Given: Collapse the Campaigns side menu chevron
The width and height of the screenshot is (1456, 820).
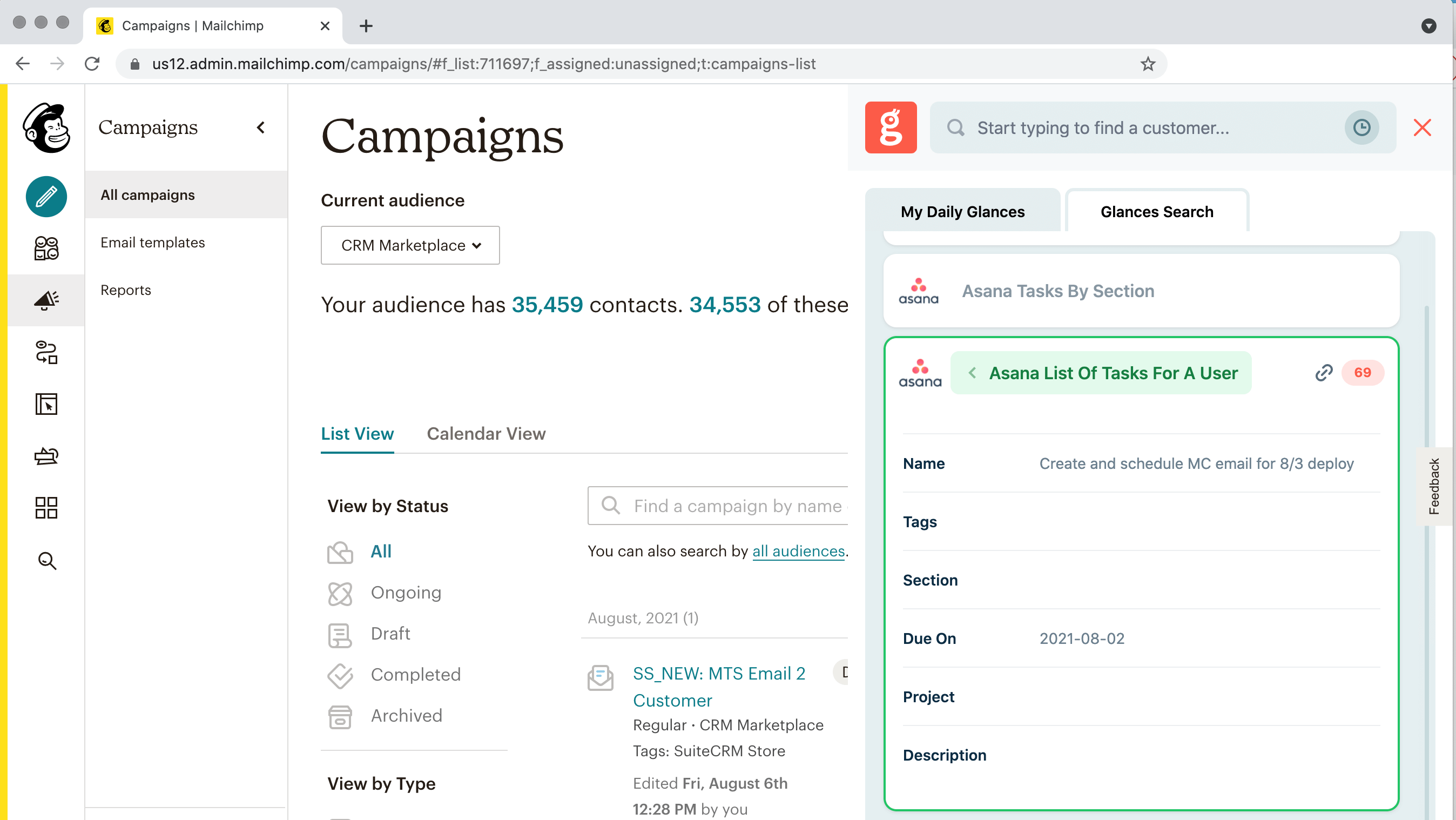Looking at the screenshot, I should 260,128.
